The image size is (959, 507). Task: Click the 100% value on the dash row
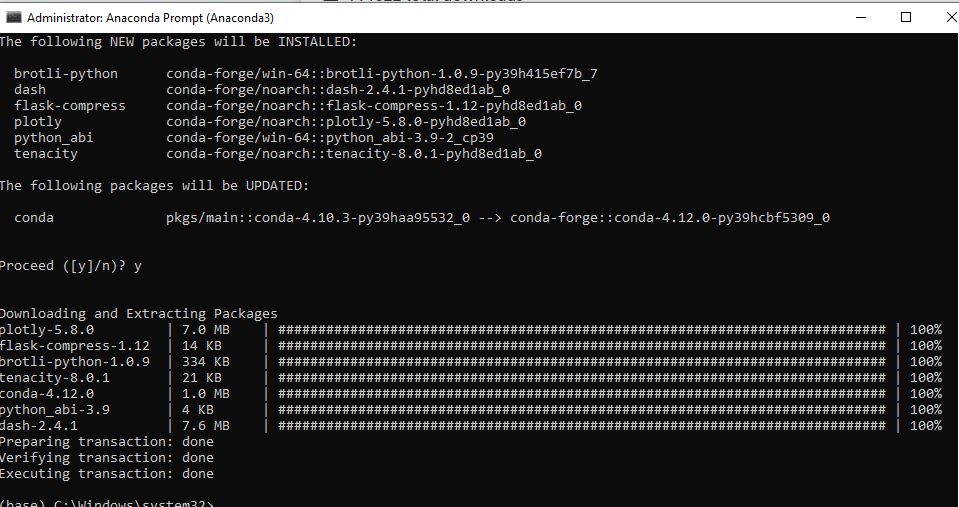pyautogui.click(x=926, y=426)
